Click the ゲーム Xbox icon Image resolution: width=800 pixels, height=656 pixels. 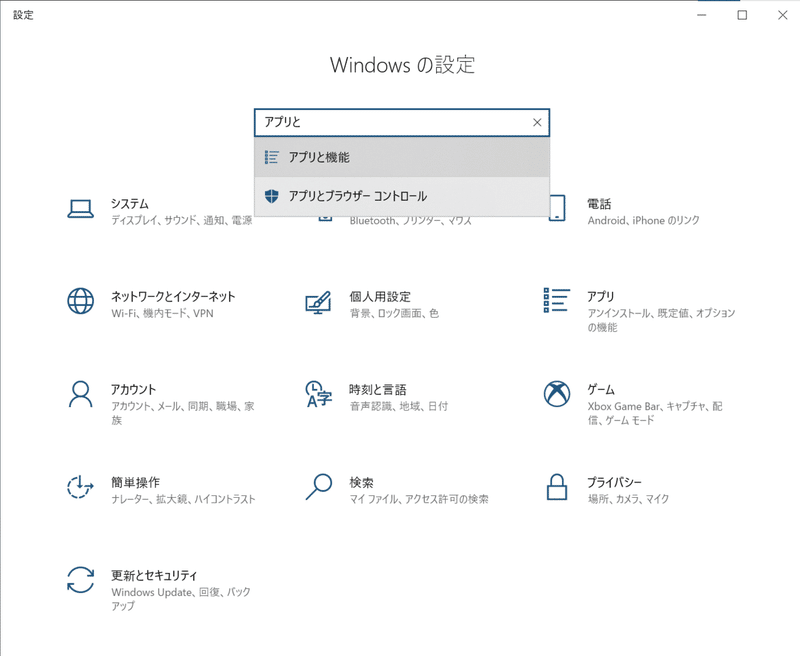click(x=557, y=394)
